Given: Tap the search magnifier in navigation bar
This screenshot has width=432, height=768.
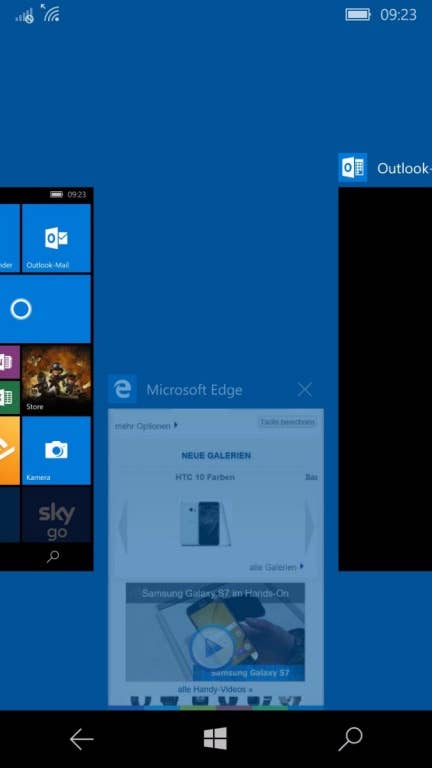Looking at the screenshot, I should click(x=350, y=739).
